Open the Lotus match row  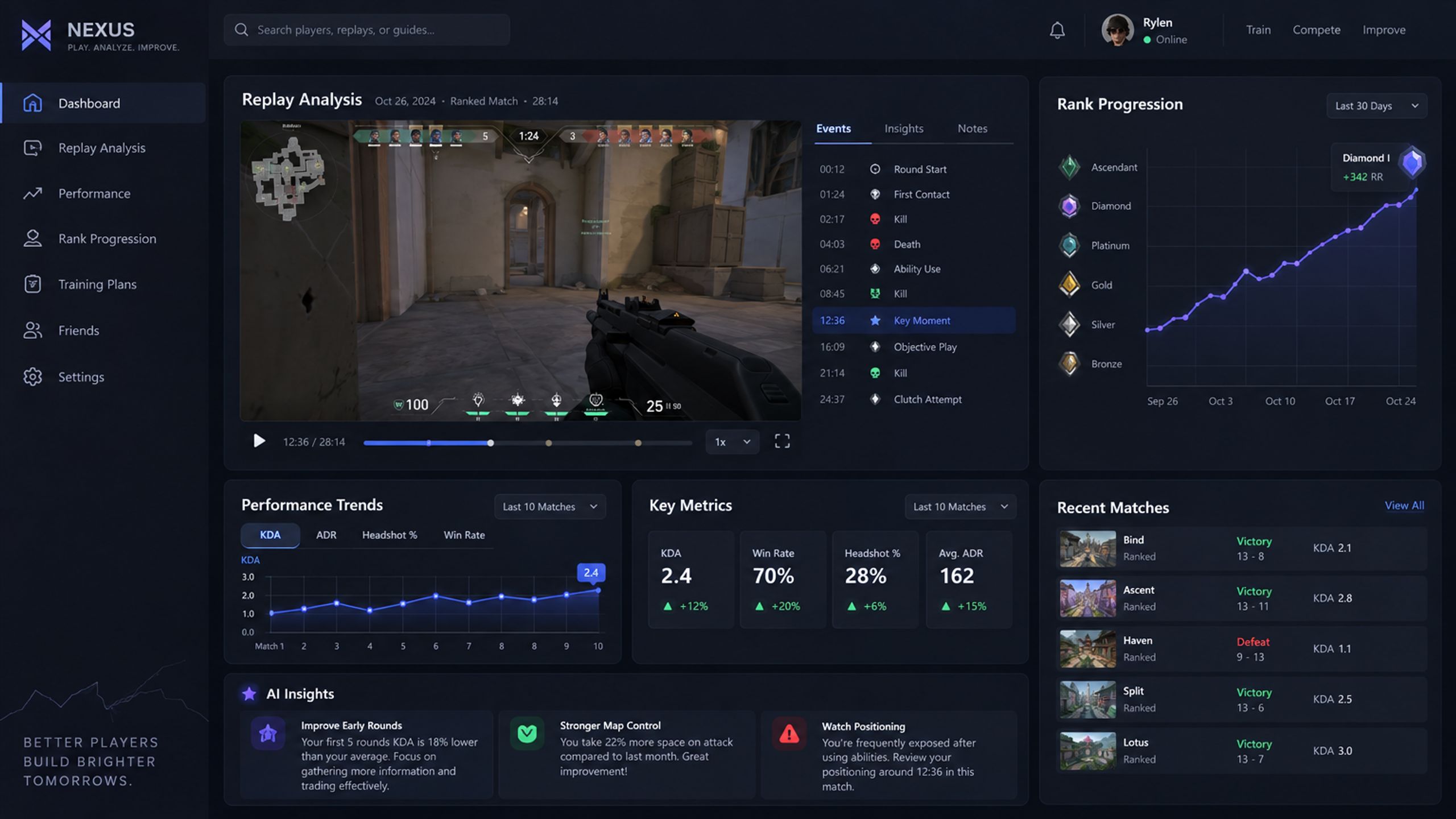(1241, 751)
